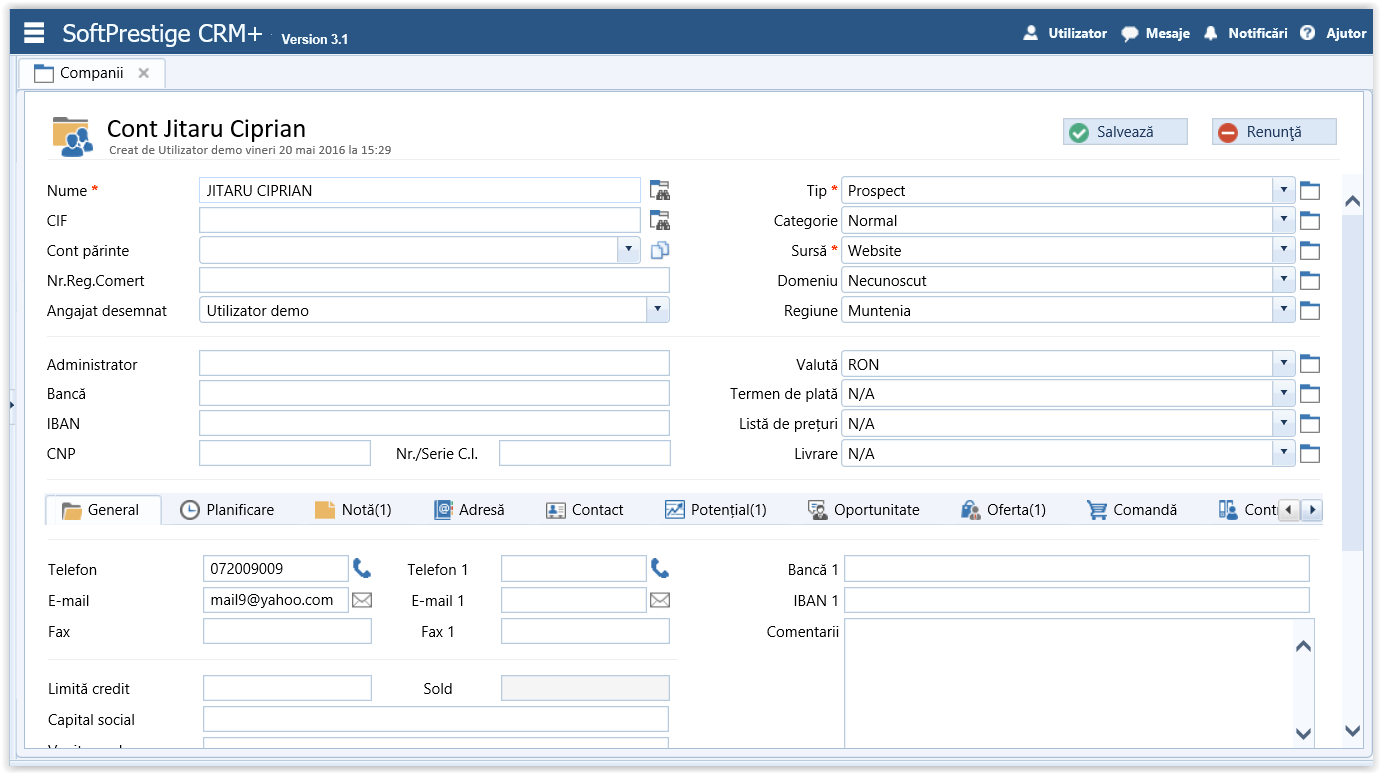
Task: Click the CIF input field
Action: click(x=420, y=220)
